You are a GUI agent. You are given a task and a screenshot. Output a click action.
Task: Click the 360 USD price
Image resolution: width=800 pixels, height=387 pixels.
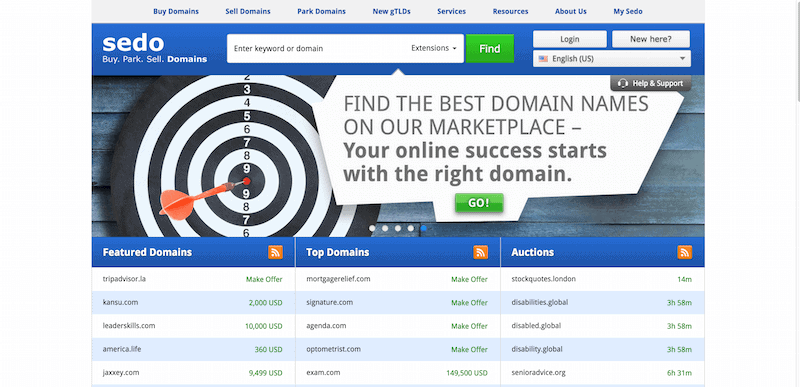click(268, 350)
